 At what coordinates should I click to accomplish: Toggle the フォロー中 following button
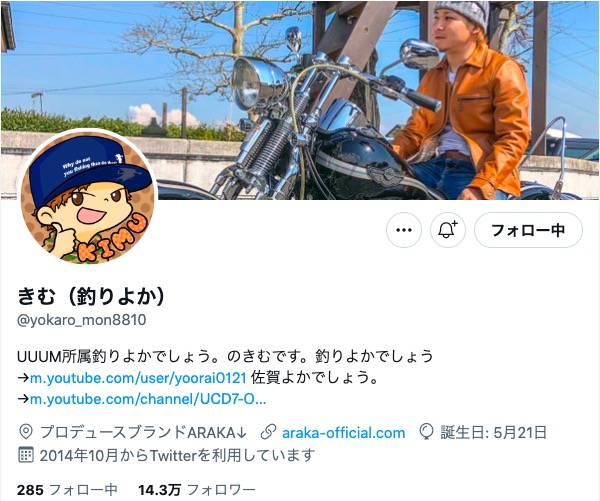[528, 230]
